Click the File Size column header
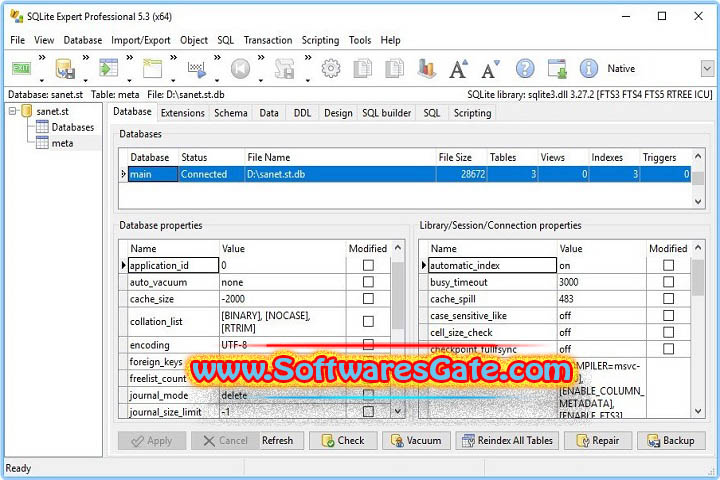 tap(461, 158)
